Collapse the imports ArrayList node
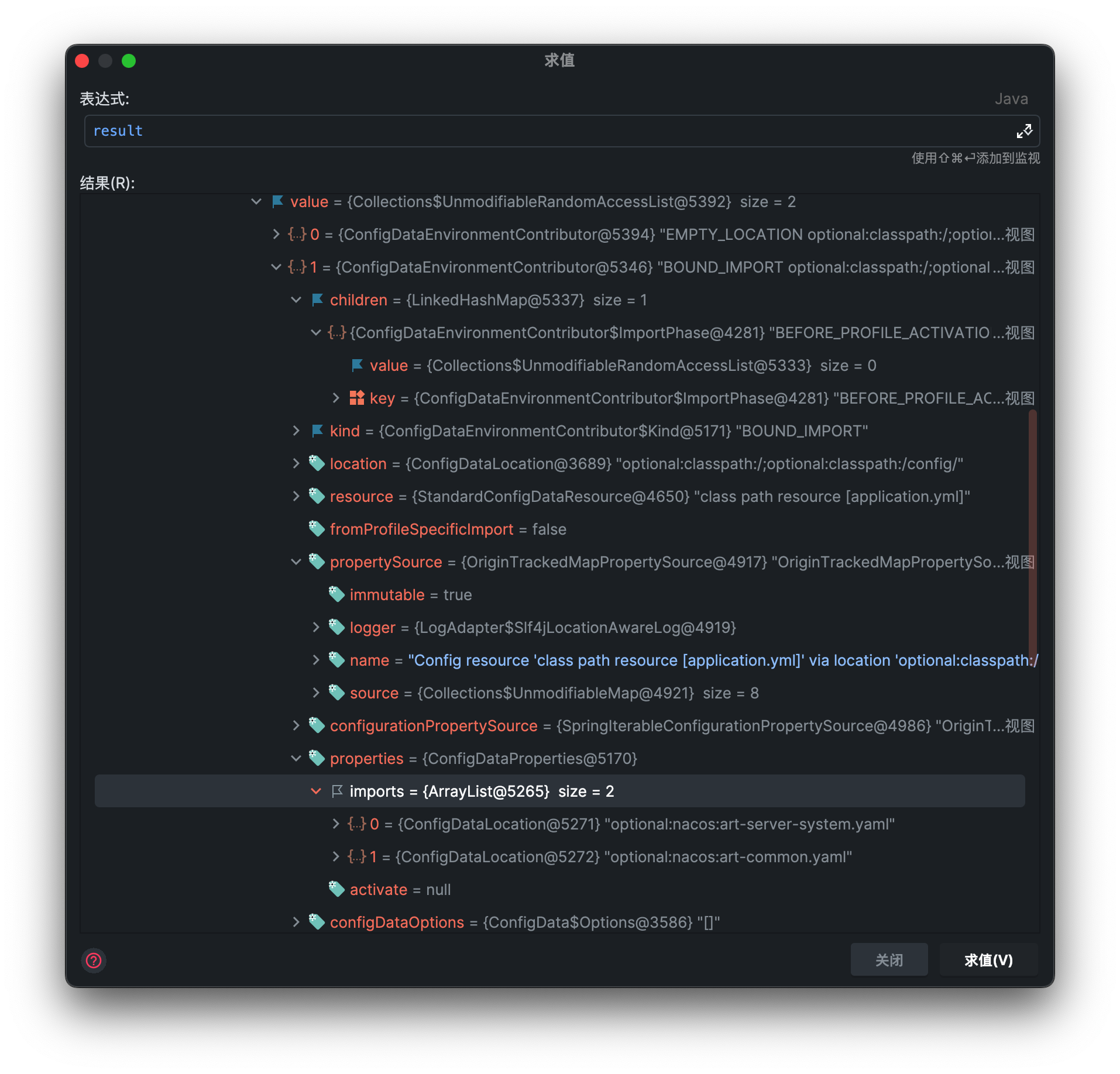The height and width of the screenshot is (1074, 1120). point(316,791)
